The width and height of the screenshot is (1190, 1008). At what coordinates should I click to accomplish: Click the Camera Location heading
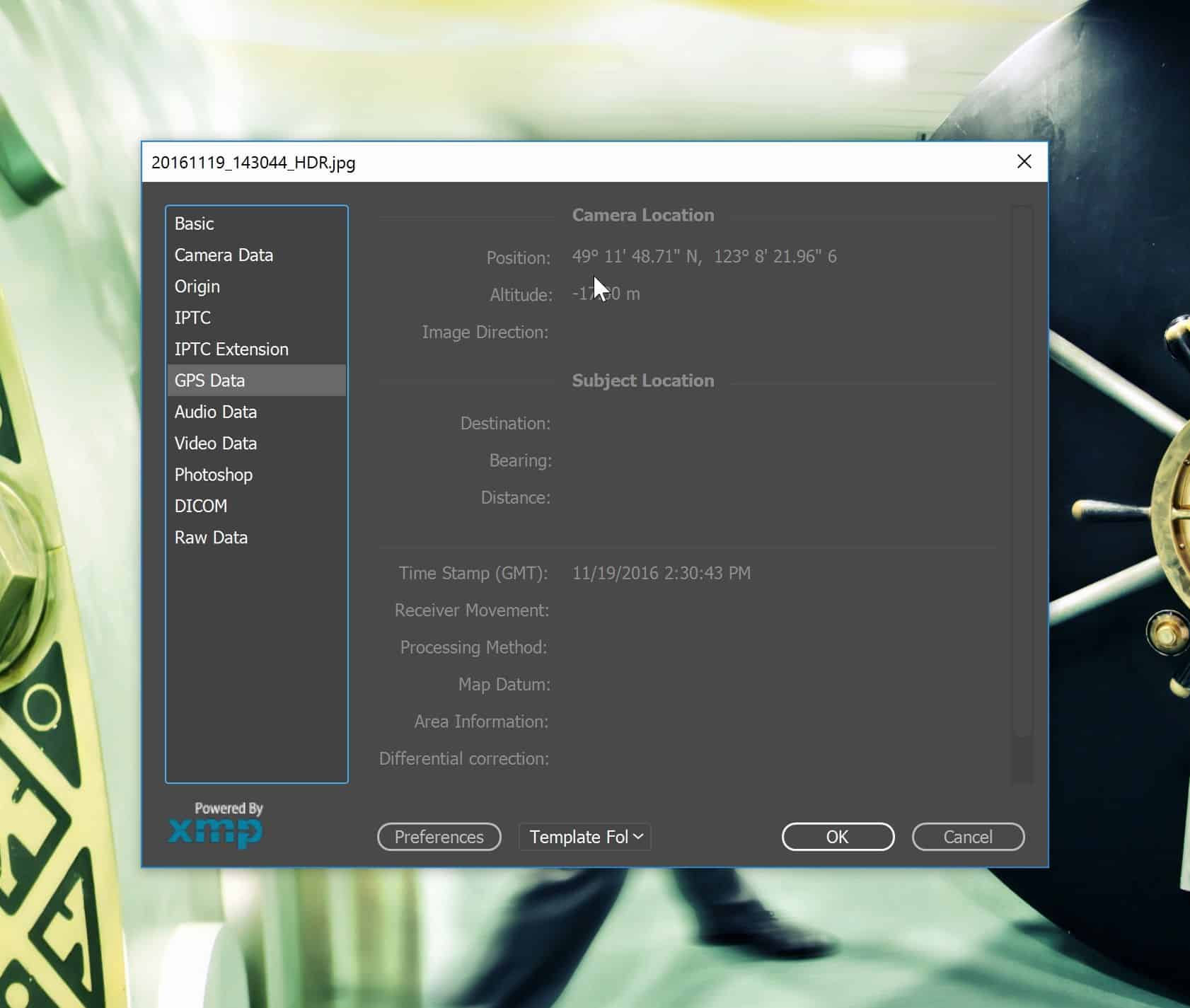(643, 215)
